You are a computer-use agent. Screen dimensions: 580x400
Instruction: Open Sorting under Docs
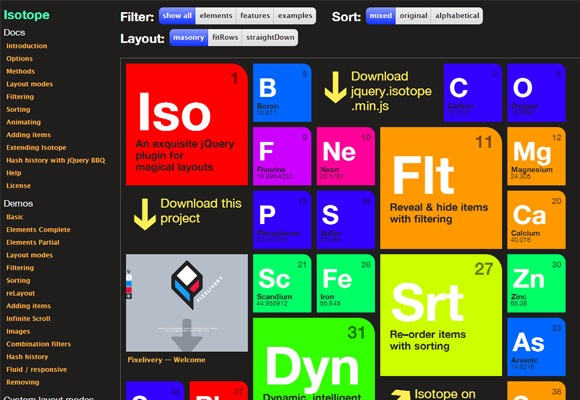click(18, 109)
